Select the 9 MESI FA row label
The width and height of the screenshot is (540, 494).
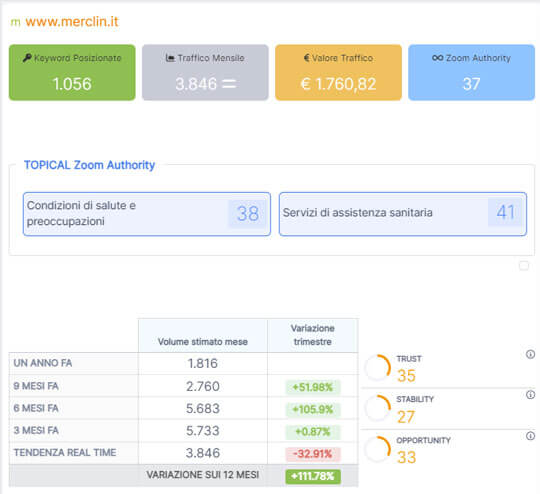(x=36, y=386)
